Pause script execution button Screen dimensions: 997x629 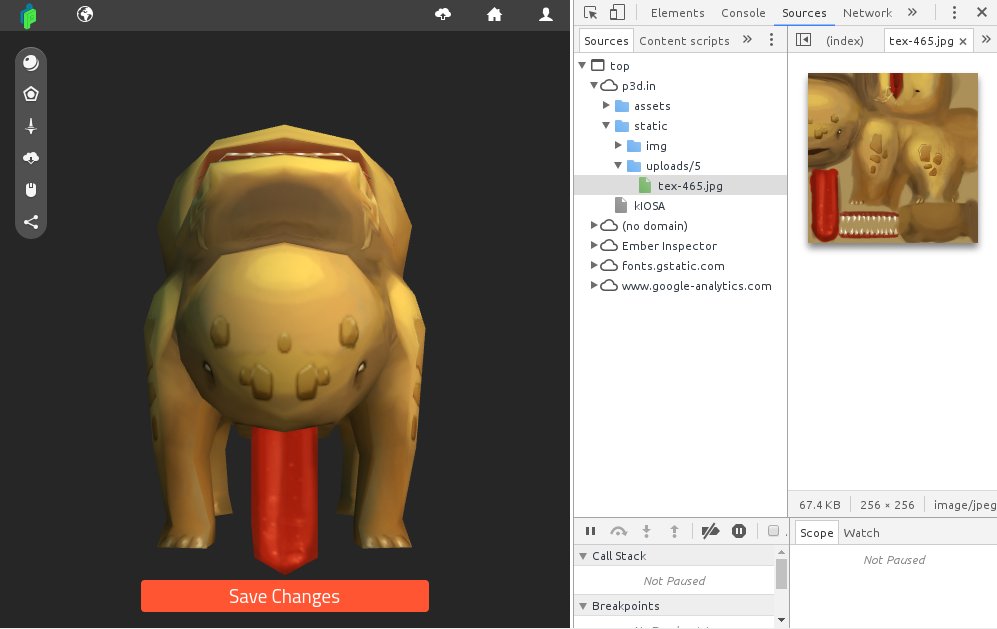coord(590,531)
